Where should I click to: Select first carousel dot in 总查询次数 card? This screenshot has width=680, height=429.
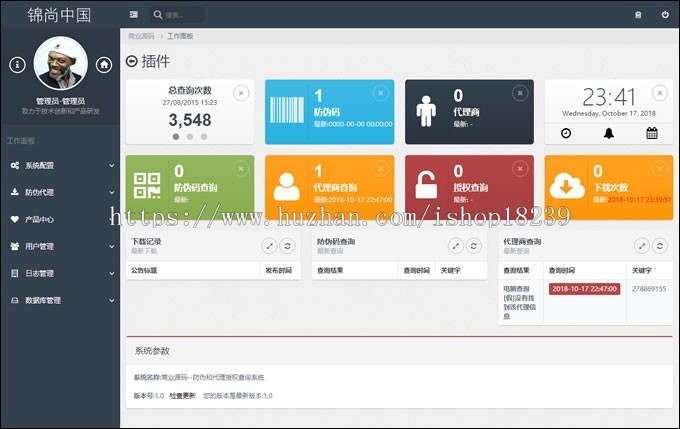(176, 137)
